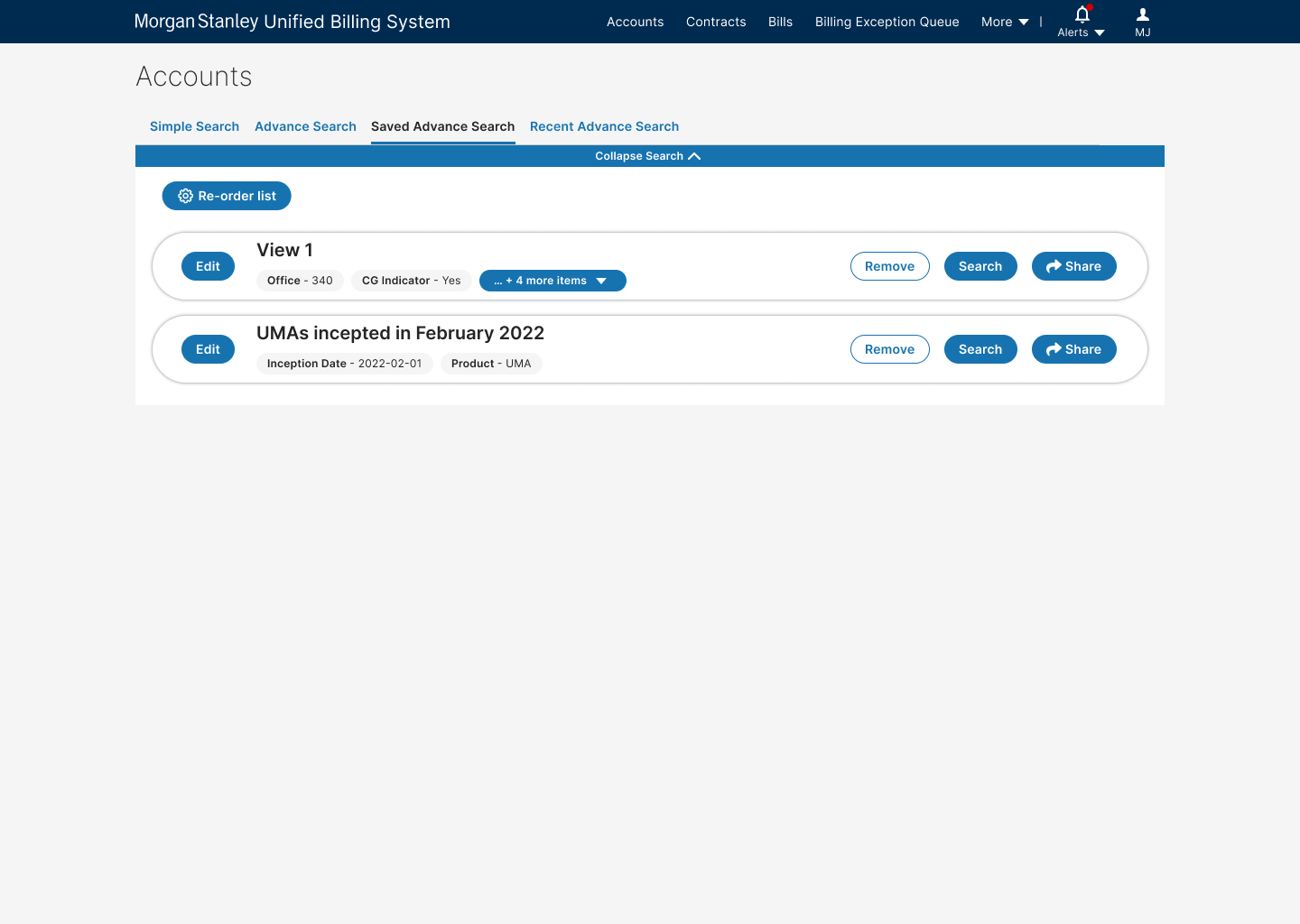This screenshot has height=924, width=1300.
Task: Open the MJ user profile icon
Action: click(1143, 22)
